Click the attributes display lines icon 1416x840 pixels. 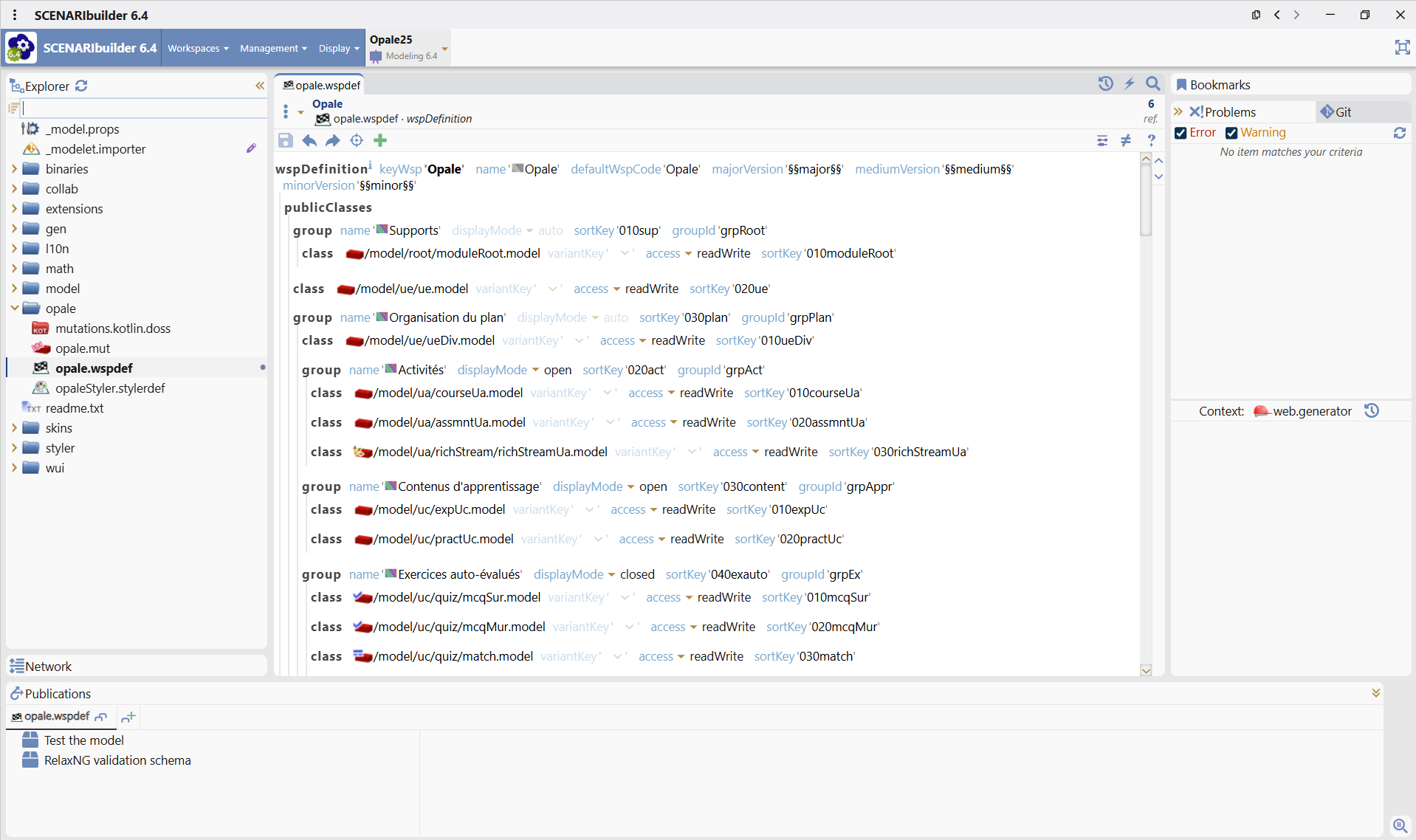tap(1102, 140)
